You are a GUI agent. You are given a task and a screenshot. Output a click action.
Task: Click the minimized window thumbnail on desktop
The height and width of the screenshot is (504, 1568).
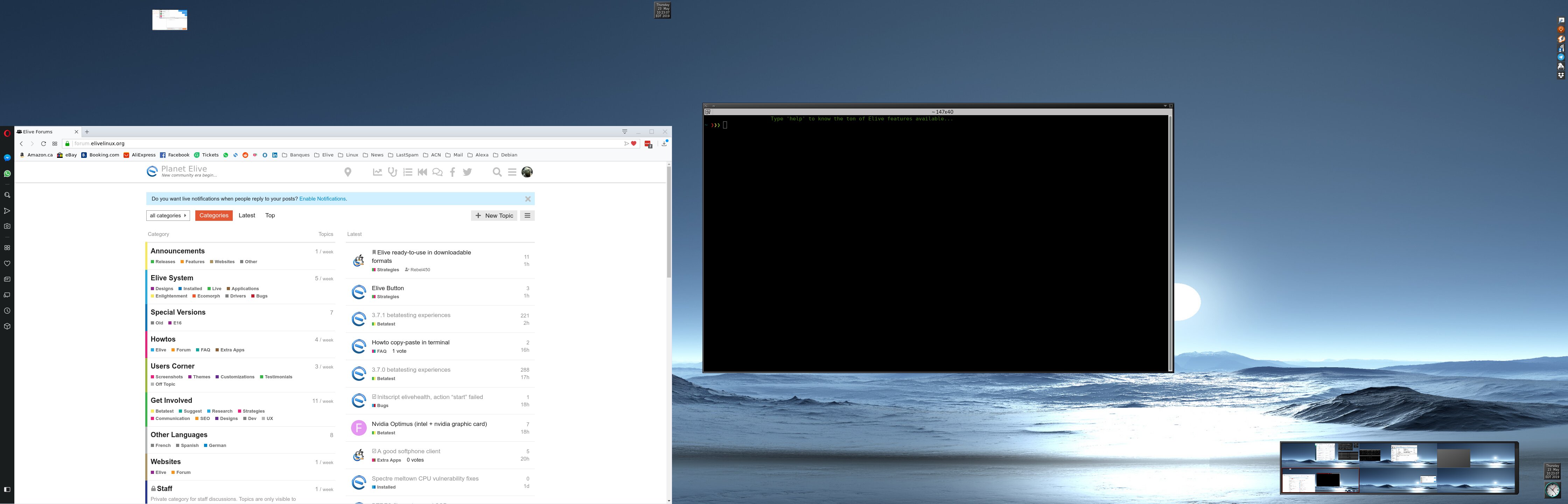point(170,20)
